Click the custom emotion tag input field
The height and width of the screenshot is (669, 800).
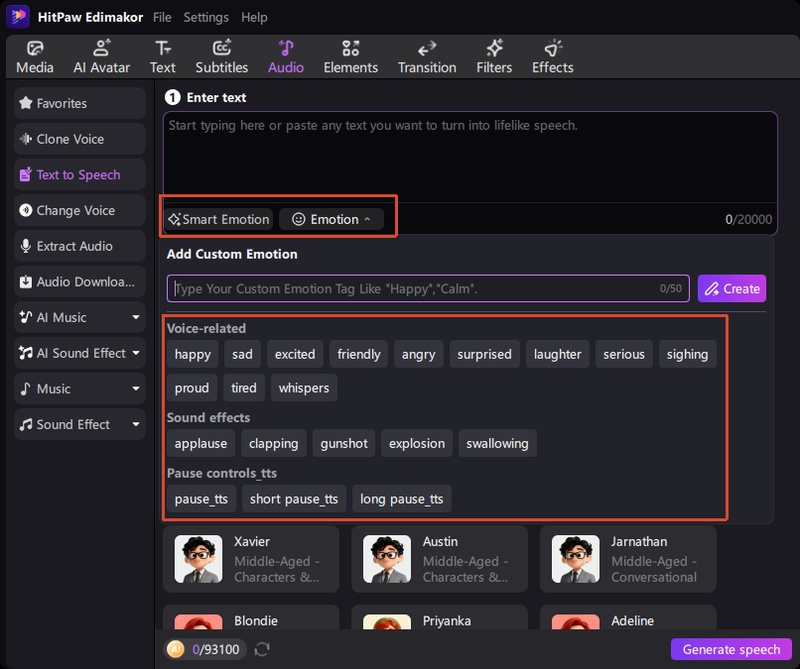[428, 289]
